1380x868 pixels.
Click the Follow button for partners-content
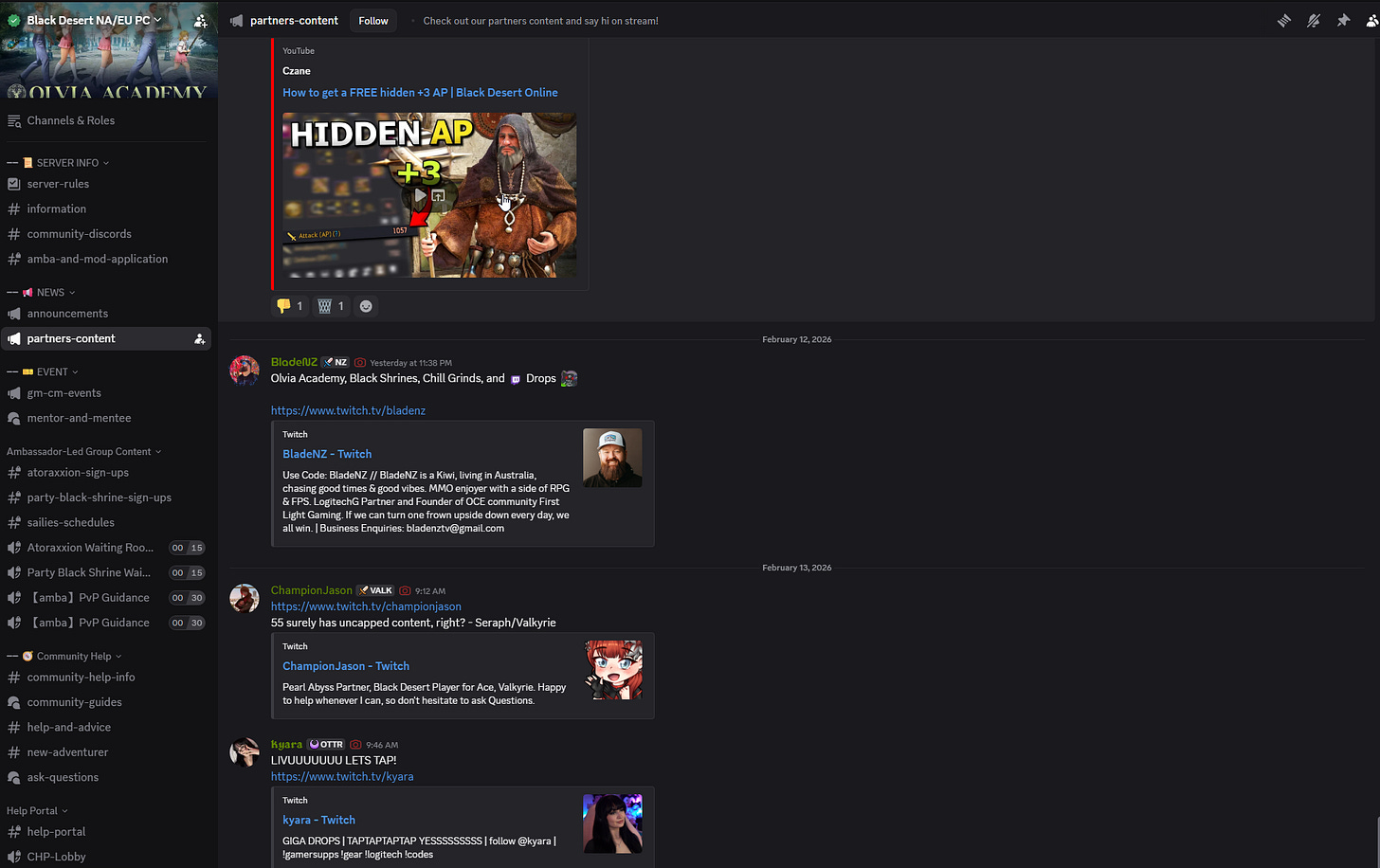[373, 21]
